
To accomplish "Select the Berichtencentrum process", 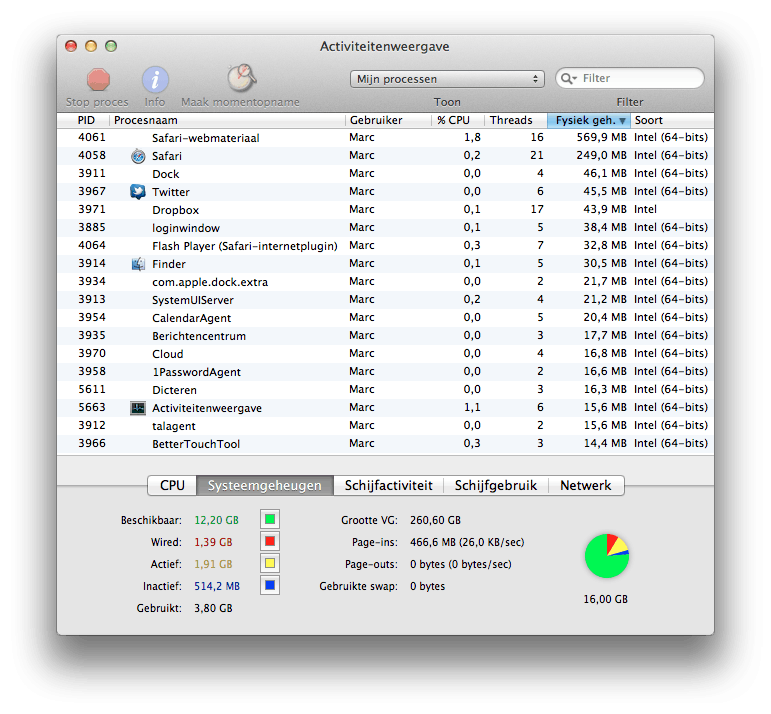I will [x=386, y=336].
